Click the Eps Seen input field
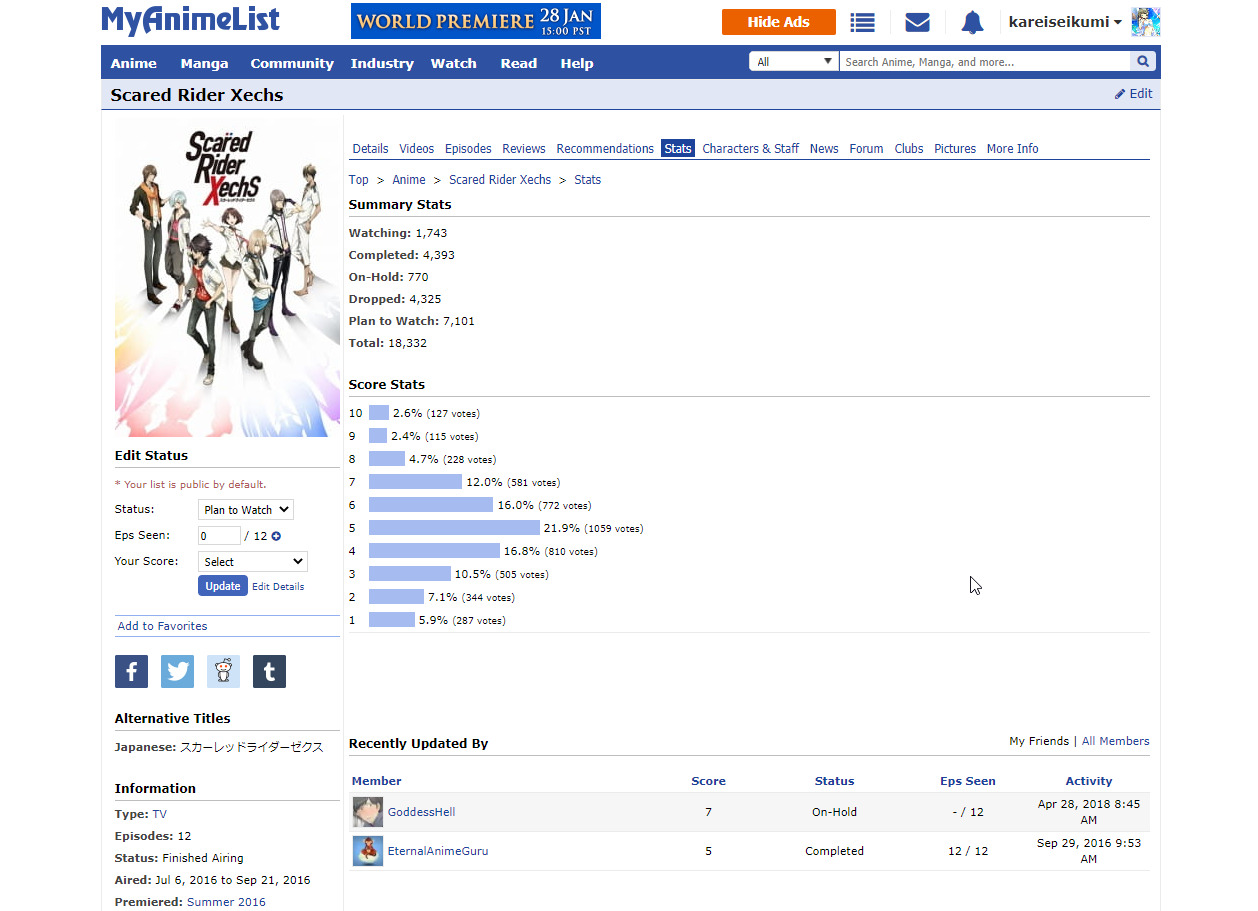The image size is (1258, 911). click(x=219, y=536)
